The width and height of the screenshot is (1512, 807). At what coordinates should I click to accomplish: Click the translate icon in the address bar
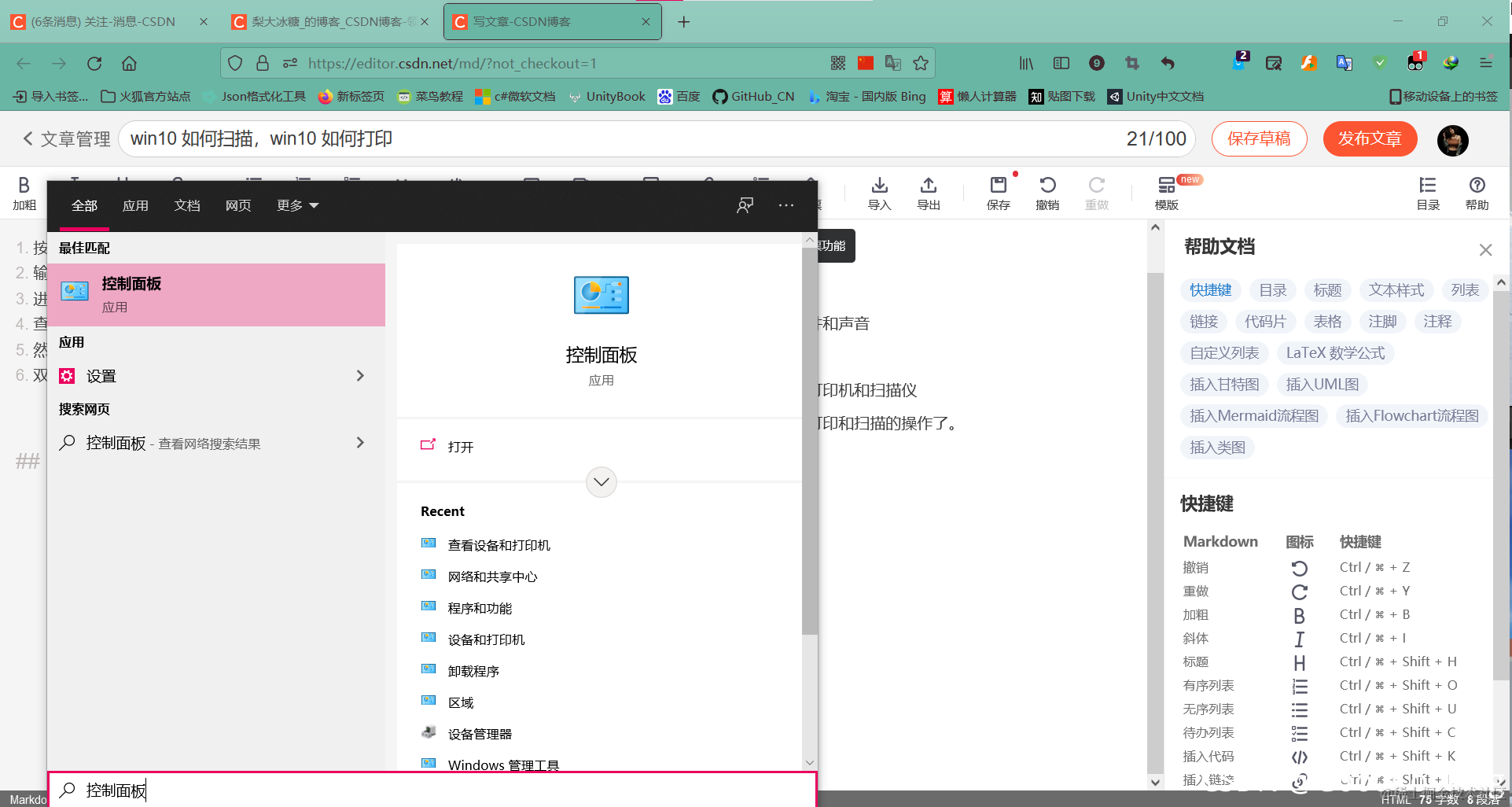coord(892,63)
